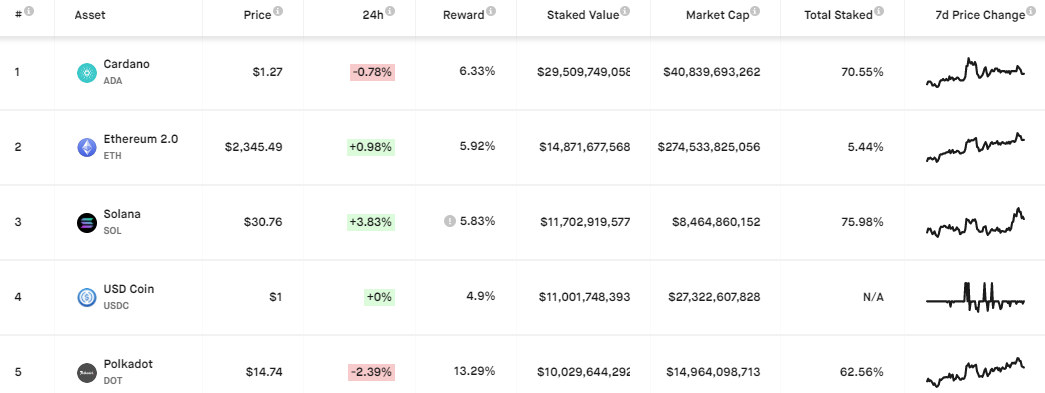Viewport: 1045px width, 393px height.
Task: Click info icon beside 24h header
Action: (390, 11)
